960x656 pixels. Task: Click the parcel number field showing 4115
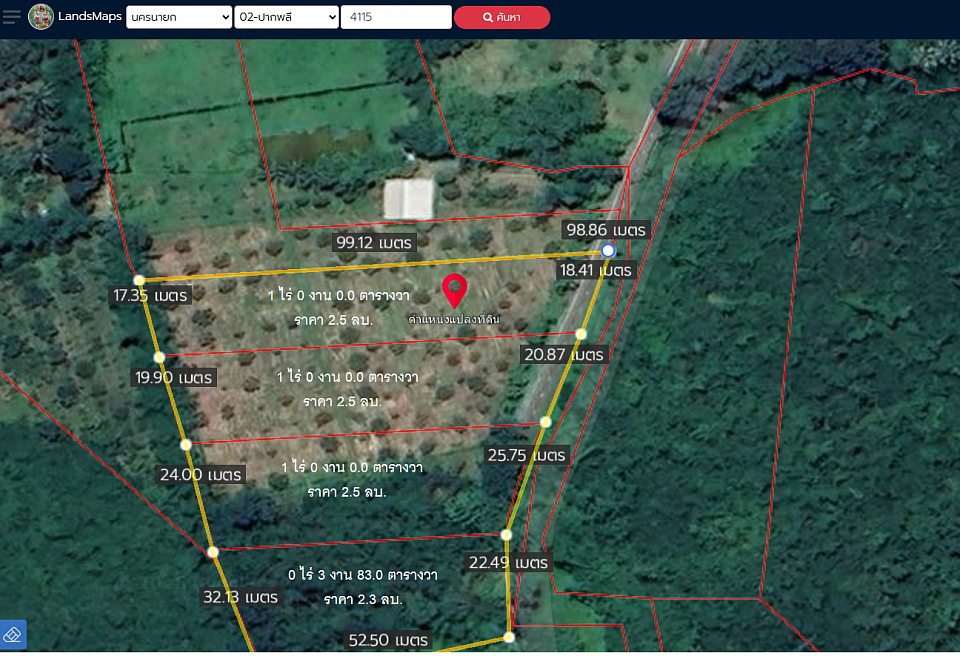395,17
